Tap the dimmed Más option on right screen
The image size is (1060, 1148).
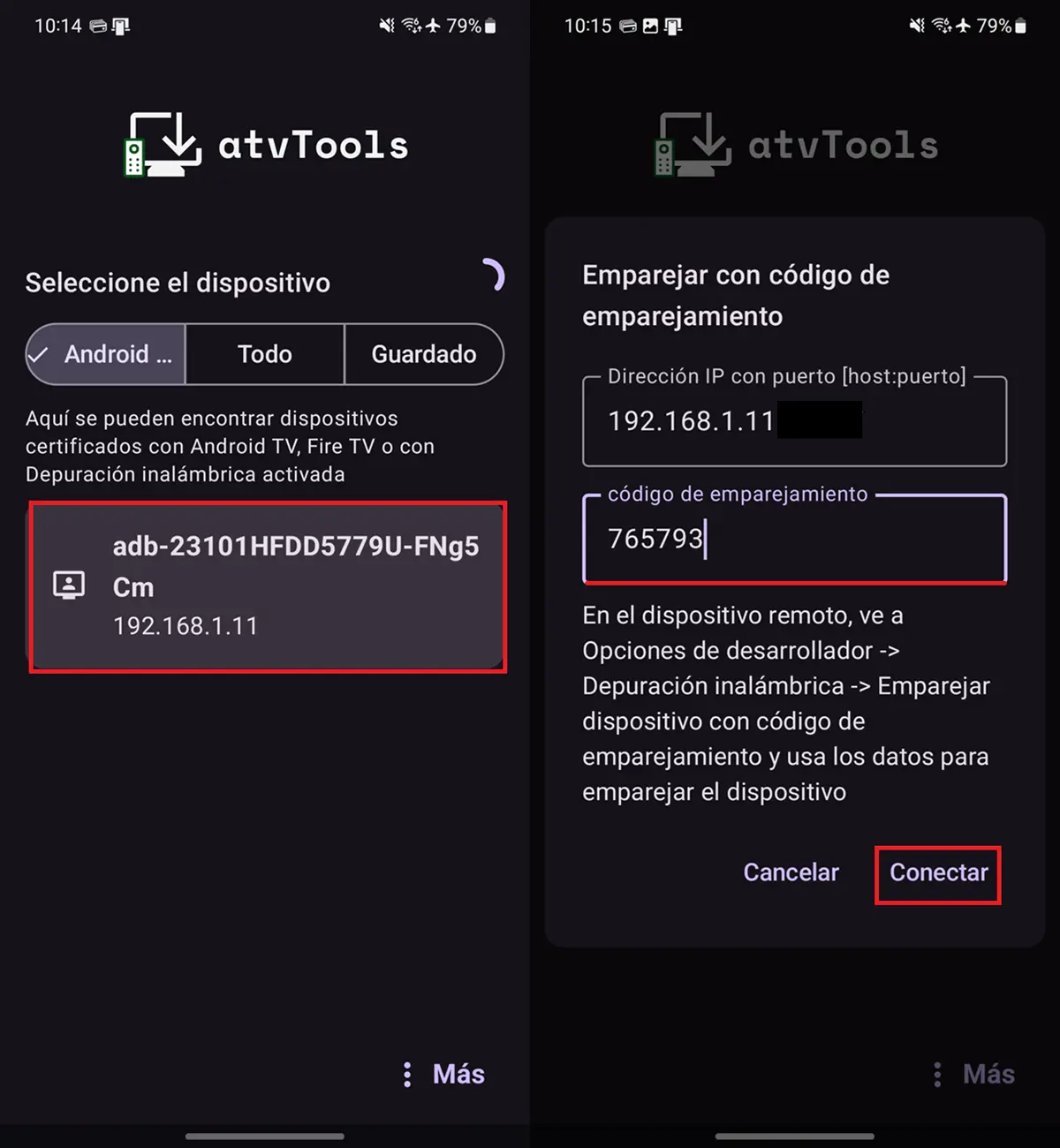pos(974,1074)
